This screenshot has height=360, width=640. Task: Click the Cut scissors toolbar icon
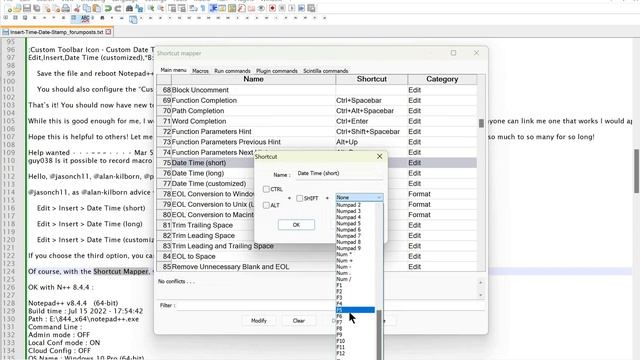pyautogui.click(x=76, y=8)
